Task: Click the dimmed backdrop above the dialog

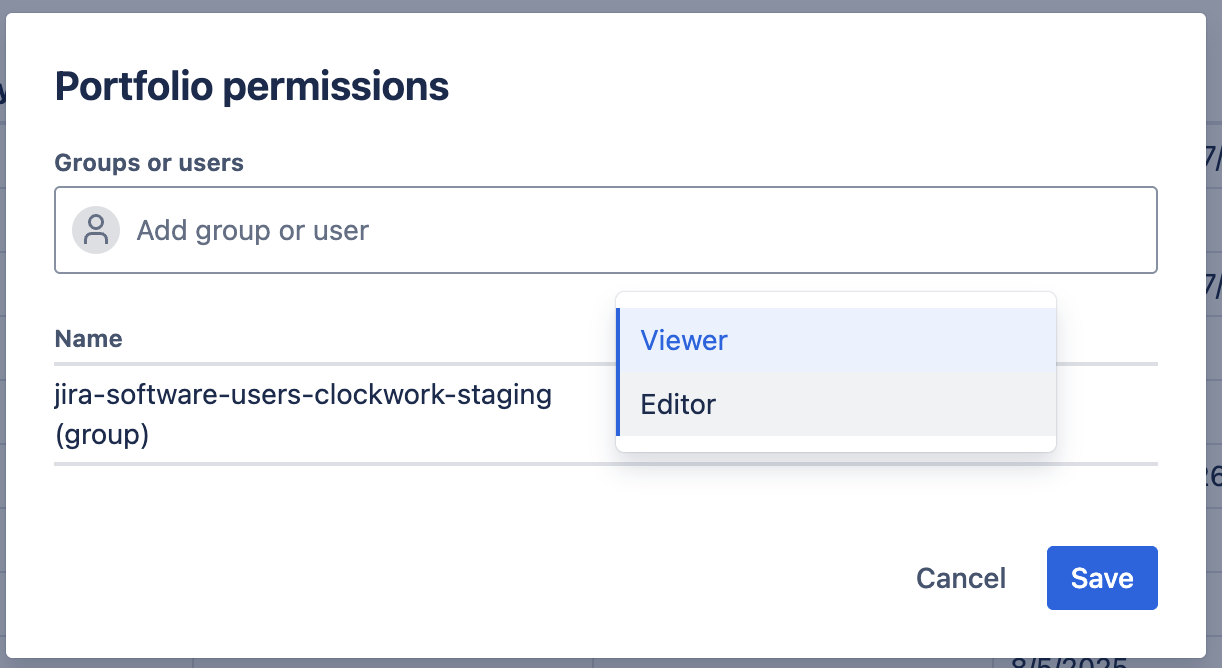Action: (600, 5)
